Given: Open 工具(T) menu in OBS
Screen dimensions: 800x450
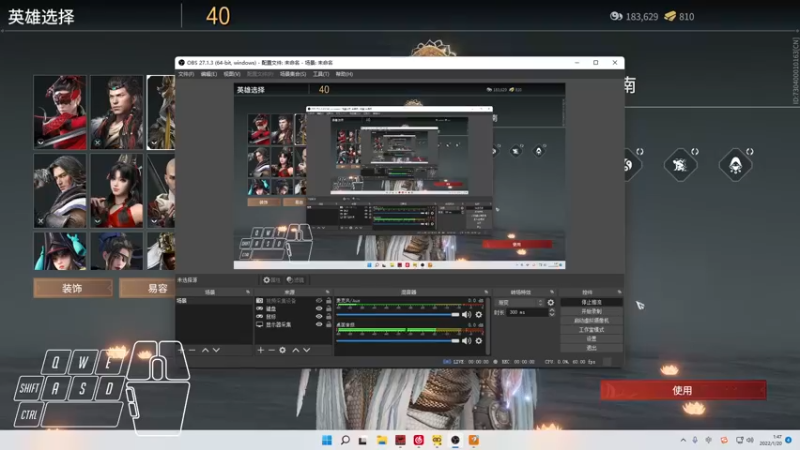Looking at the screenshot, I should point(321,74).
